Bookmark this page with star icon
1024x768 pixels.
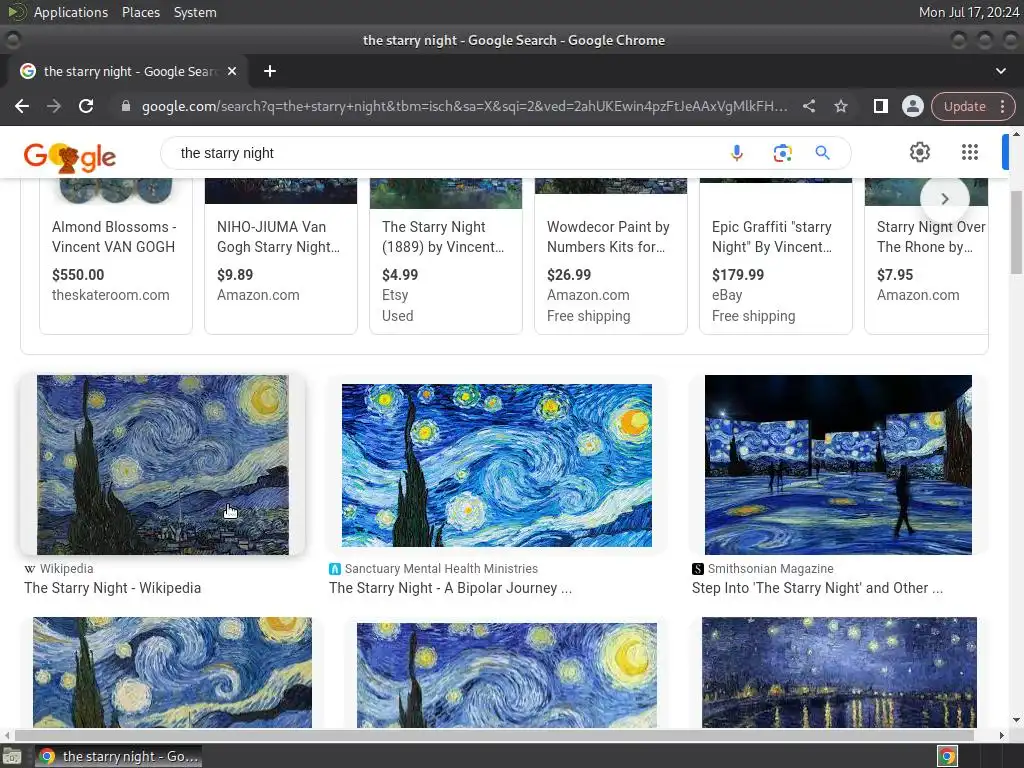point(840,106)
